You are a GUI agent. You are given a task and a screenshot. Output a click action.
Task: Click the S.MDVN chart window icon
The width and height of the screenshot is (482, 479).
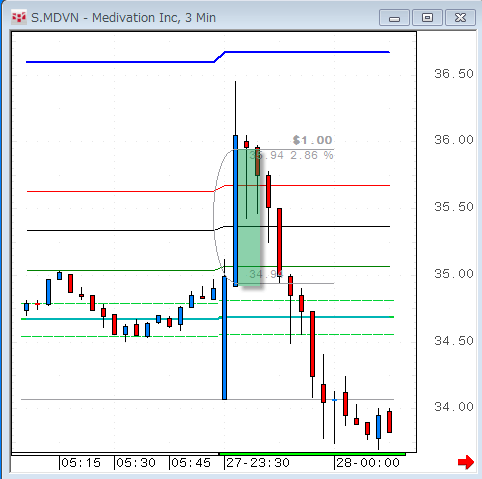19,17
